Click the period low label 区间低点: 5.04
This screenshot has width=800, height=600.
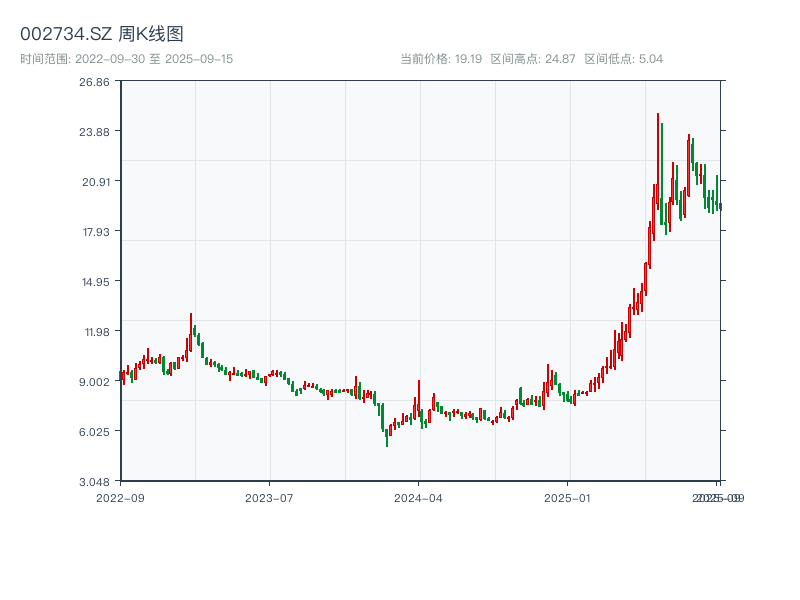click(x=623, y=59)
